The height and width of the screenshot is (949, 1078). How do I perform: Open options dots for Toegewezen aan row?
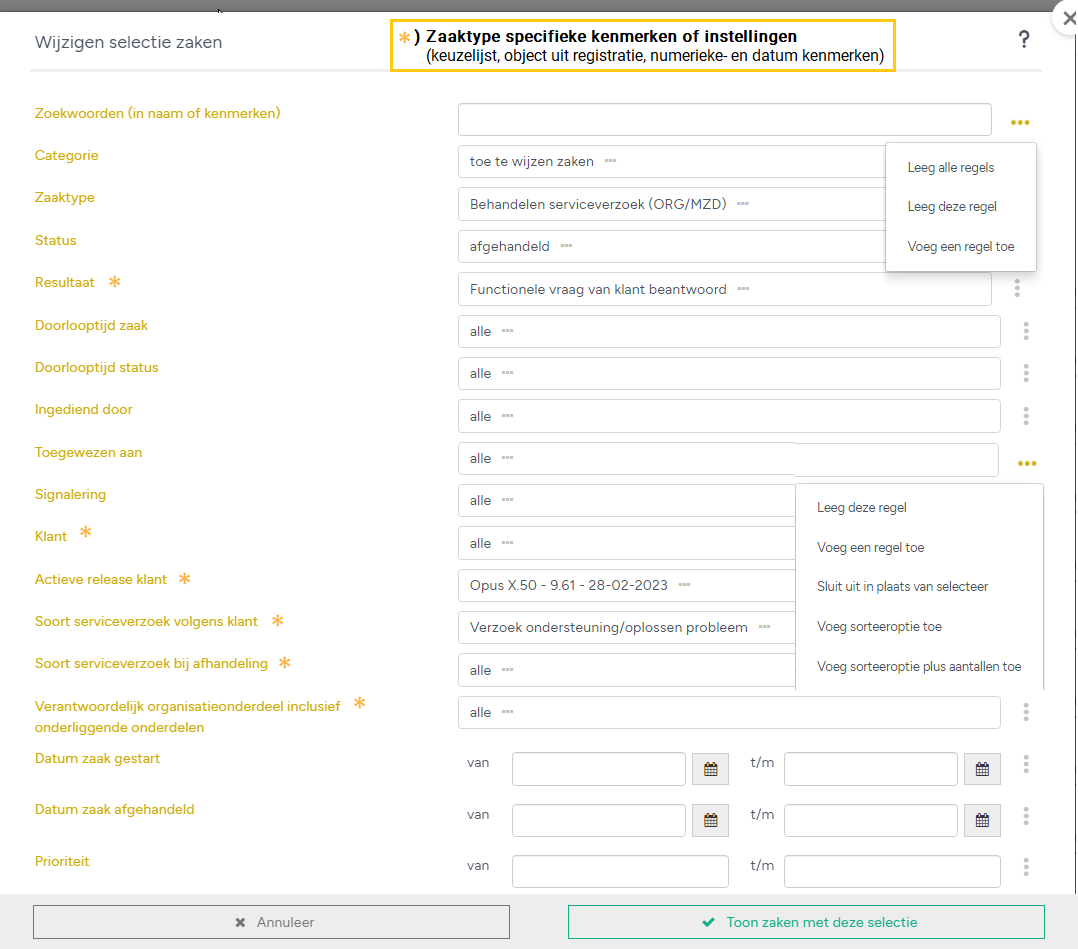pyautogui.click(x=1026, y=463)
